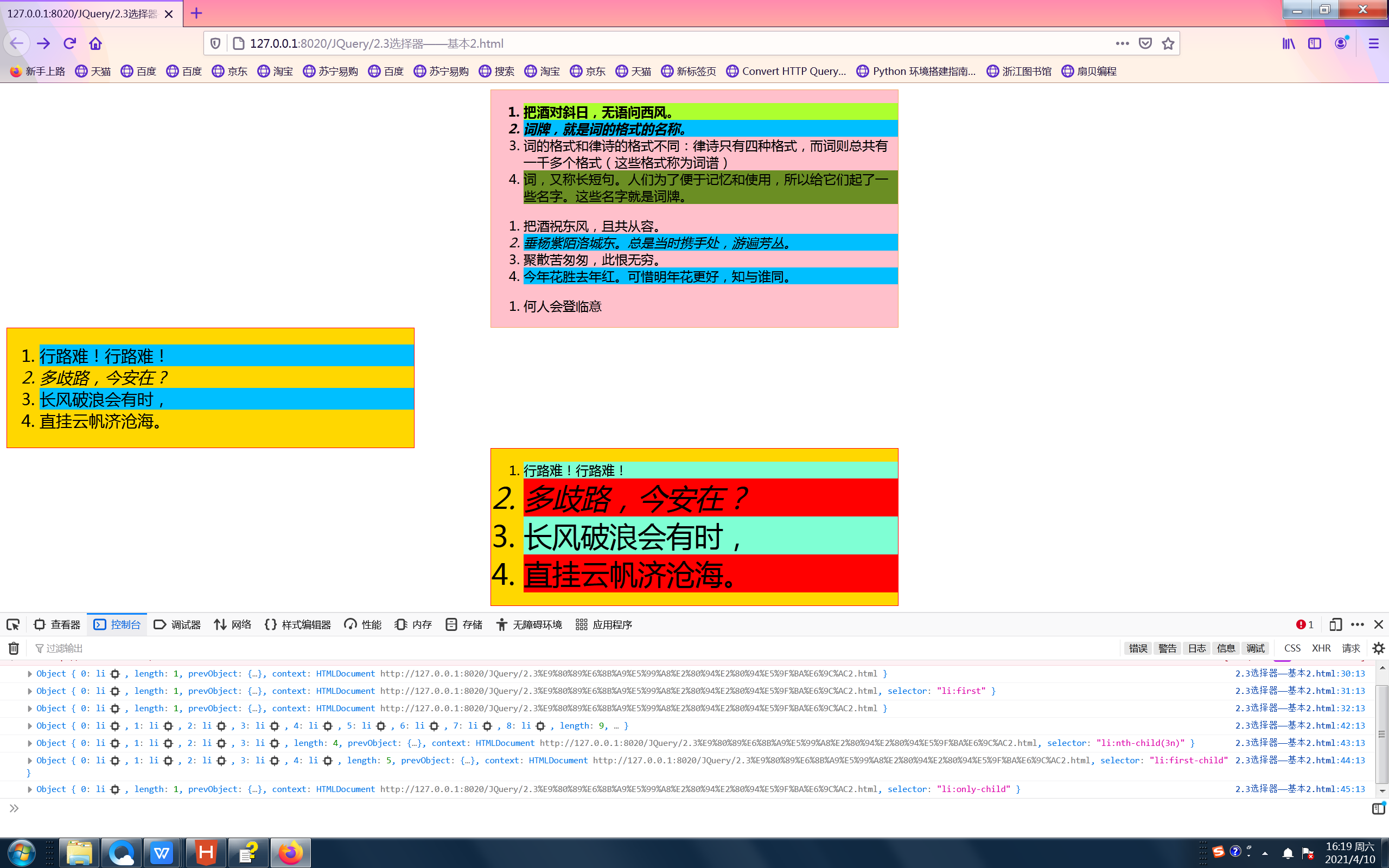Viewport: 1389px width, 868px height.
Task: Click the element picker icon in devtools
Action: 13,624
